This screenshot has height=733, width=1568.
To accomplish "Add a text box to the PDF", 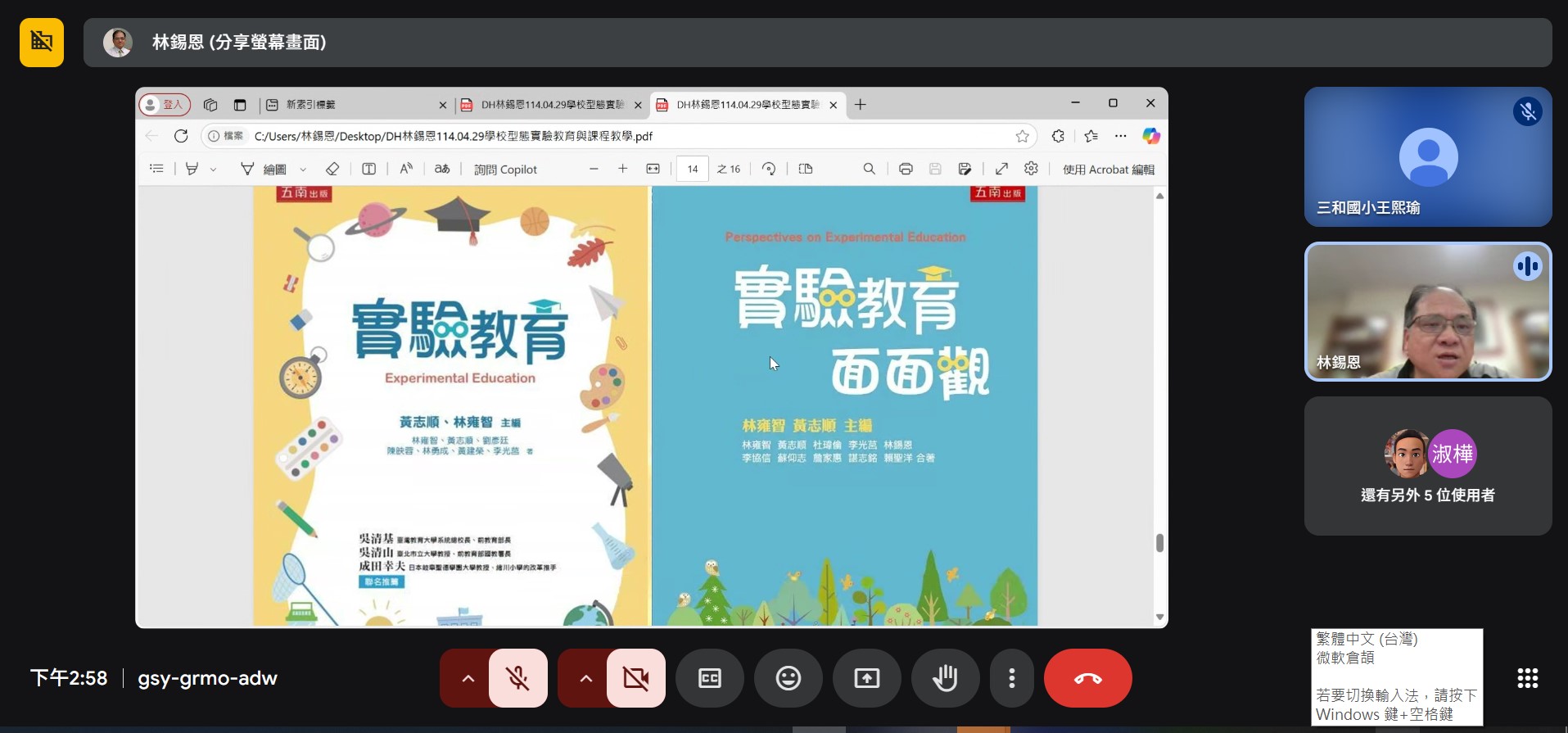I will coord(369,169).
